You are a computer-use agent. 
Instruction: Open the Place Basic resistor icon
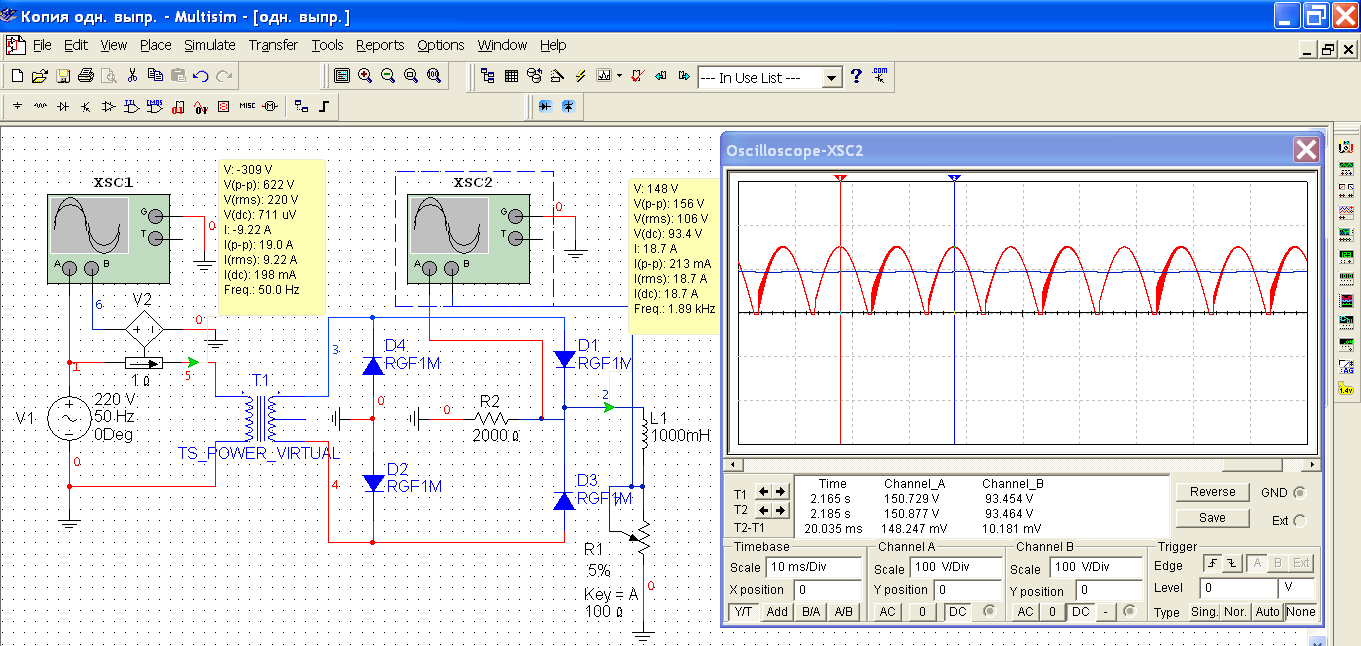[40, 106]
